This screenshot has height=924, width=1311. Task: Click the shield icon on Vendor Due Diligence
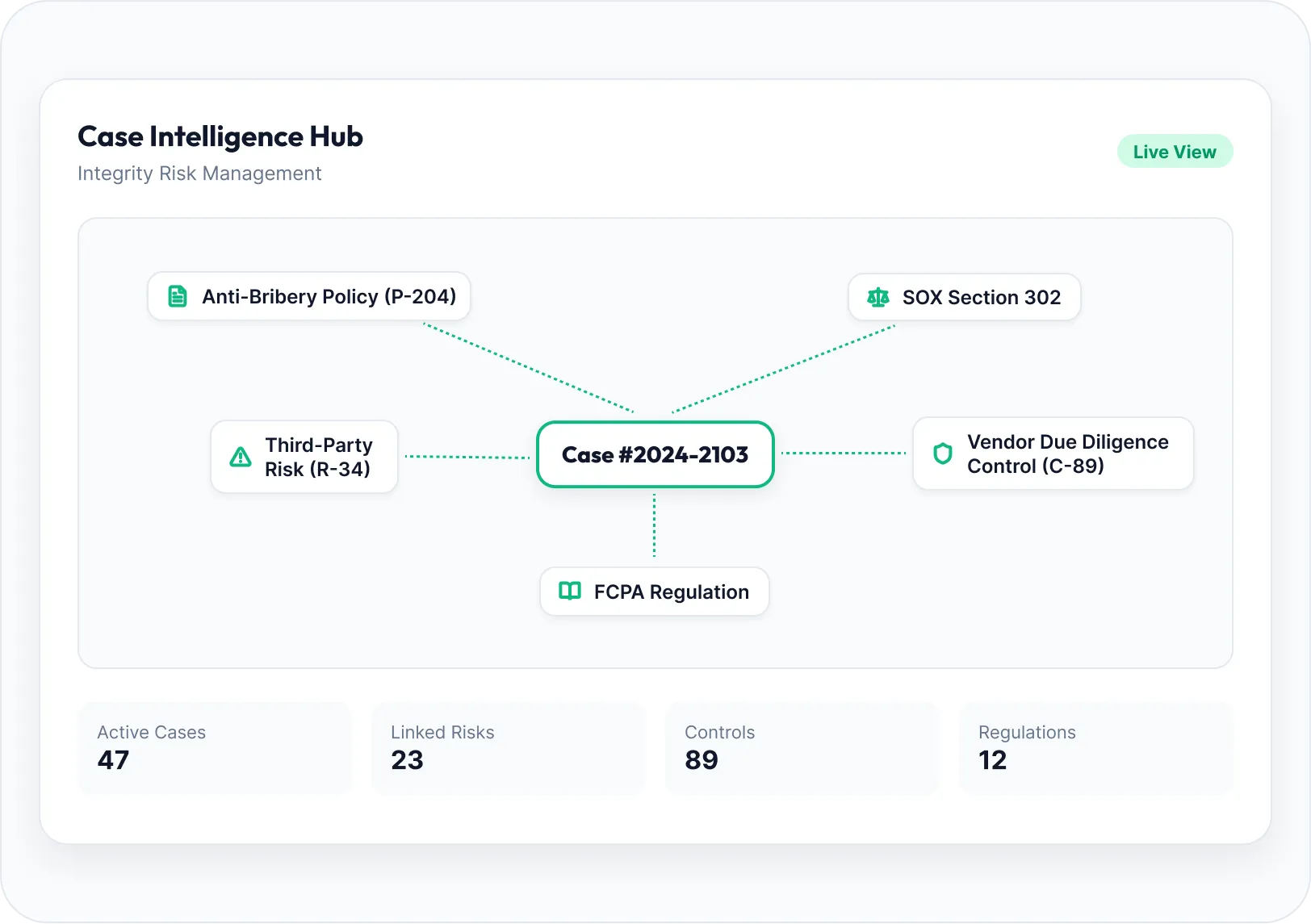(942, 454)
